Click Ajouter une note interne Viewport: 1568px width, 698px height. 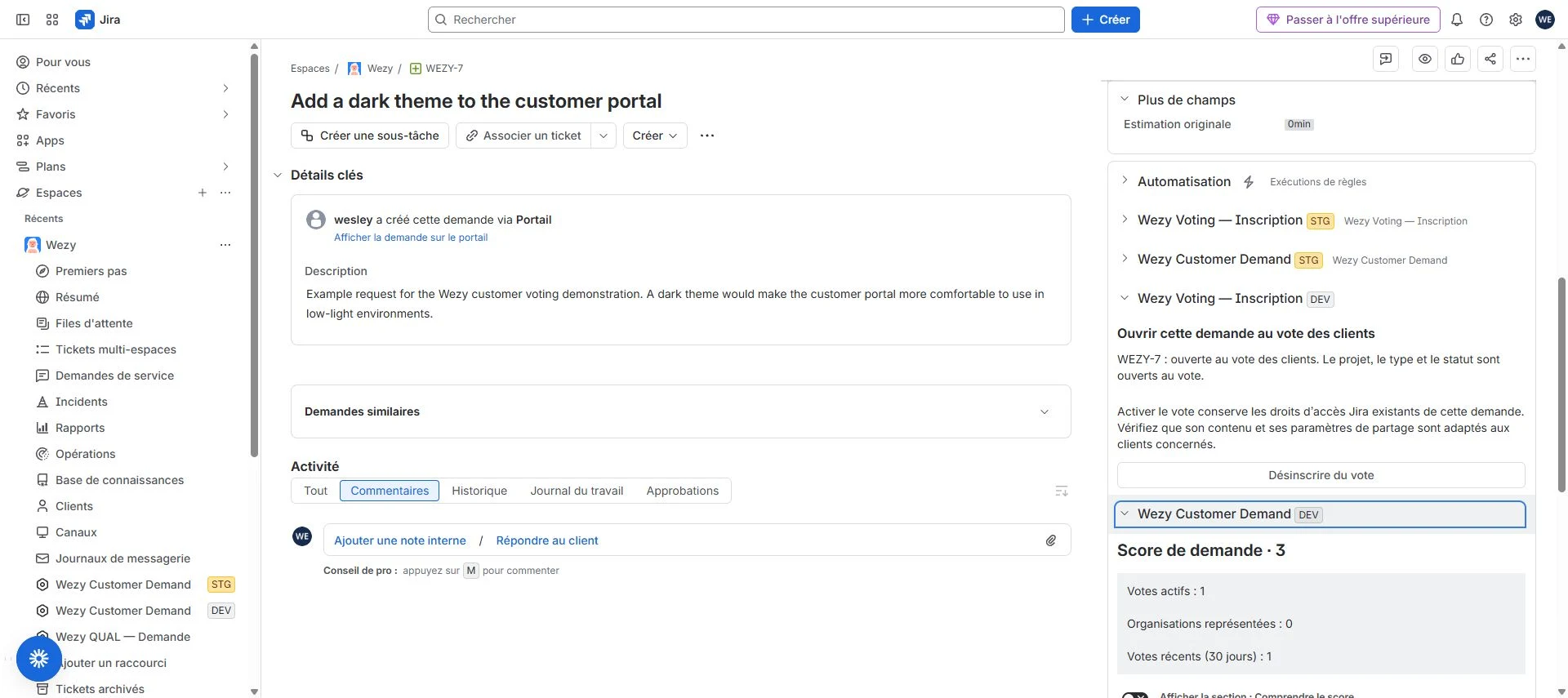coord(400,540)
